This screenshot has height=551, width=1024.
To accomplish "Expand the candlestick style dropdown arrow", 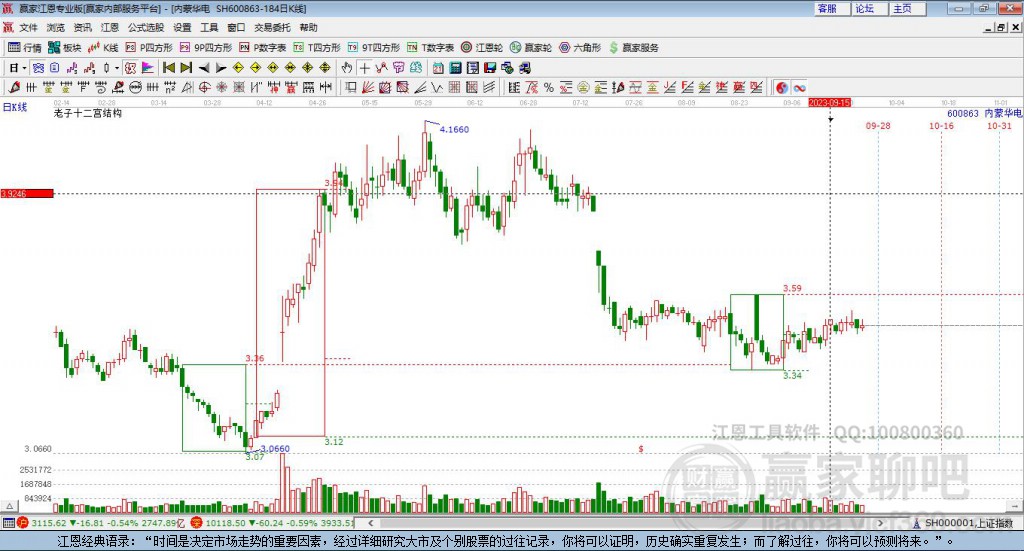I will [x=117, y=68].
